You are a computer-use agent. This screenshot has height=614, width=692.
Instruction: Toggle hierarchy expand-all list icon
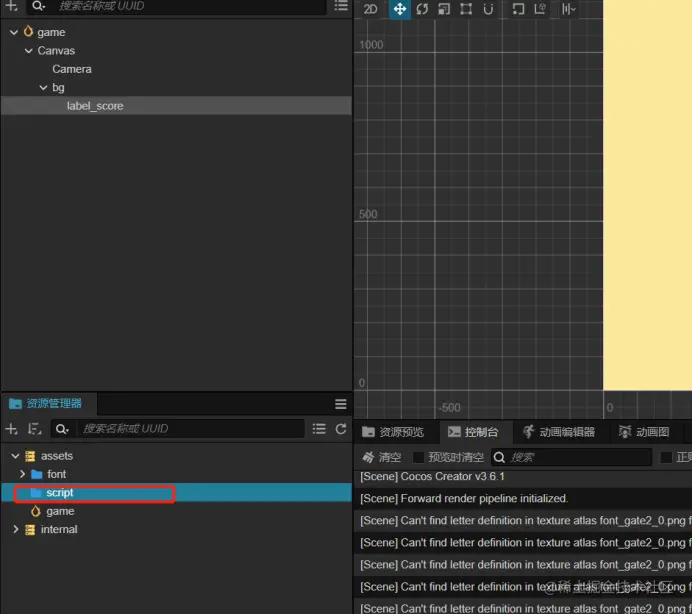341,6
